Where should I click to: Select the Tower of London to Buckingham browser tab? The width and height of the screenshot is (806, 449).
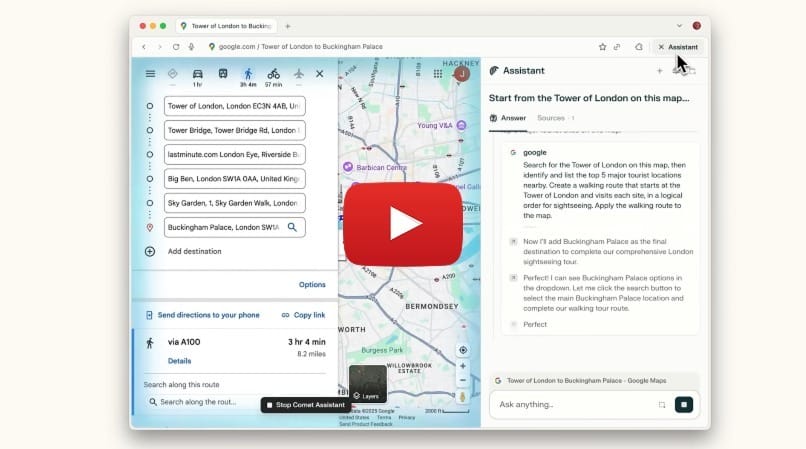[x=226, y=26]
